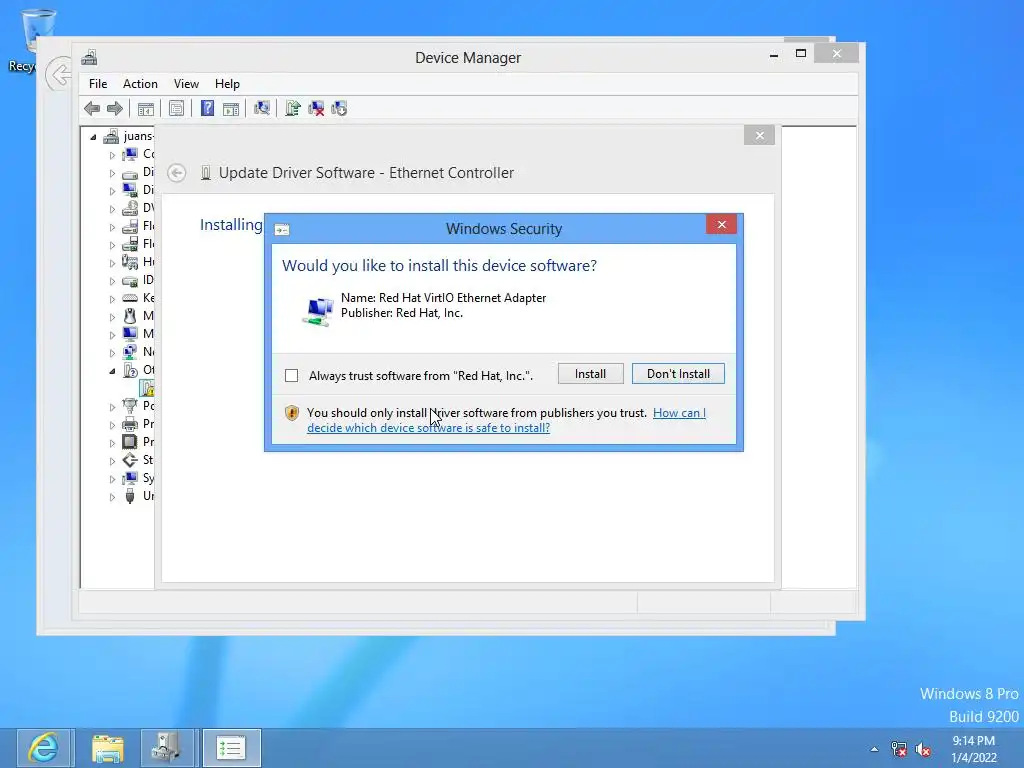
Task: Click the Back arrow in Device Manager toolbar
Action: coord(92,108)
